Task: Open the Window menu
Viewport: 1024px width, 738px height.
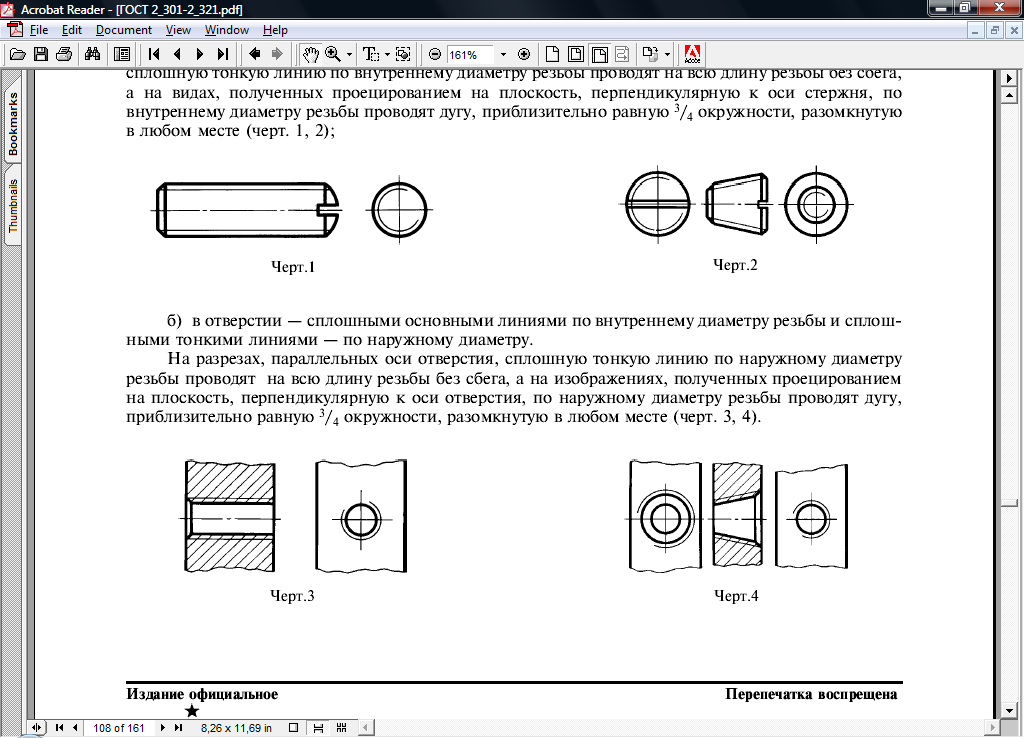Action: (x=227, y=30)
